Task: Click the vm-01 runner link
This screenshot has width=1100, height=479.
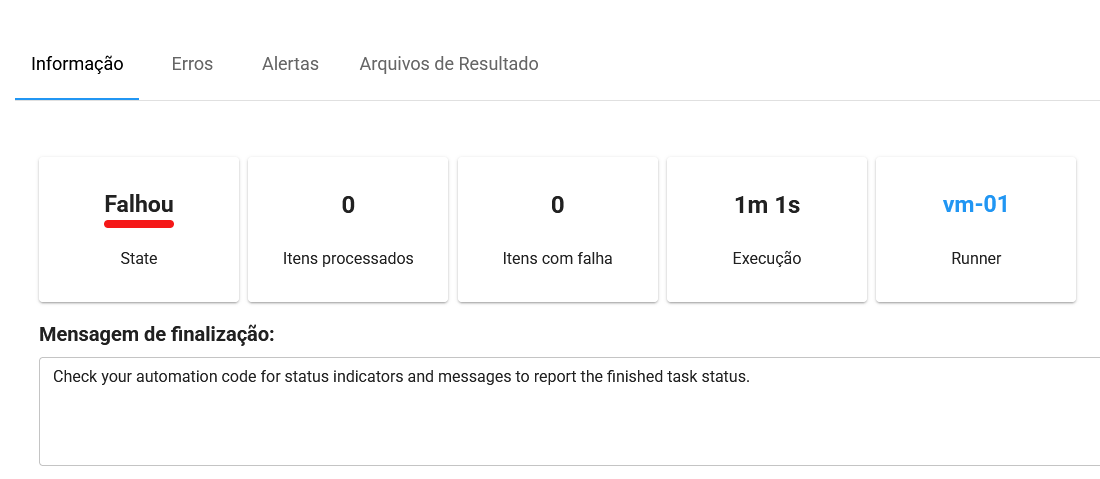Action: pyautogui.click(x=975, y=204)
